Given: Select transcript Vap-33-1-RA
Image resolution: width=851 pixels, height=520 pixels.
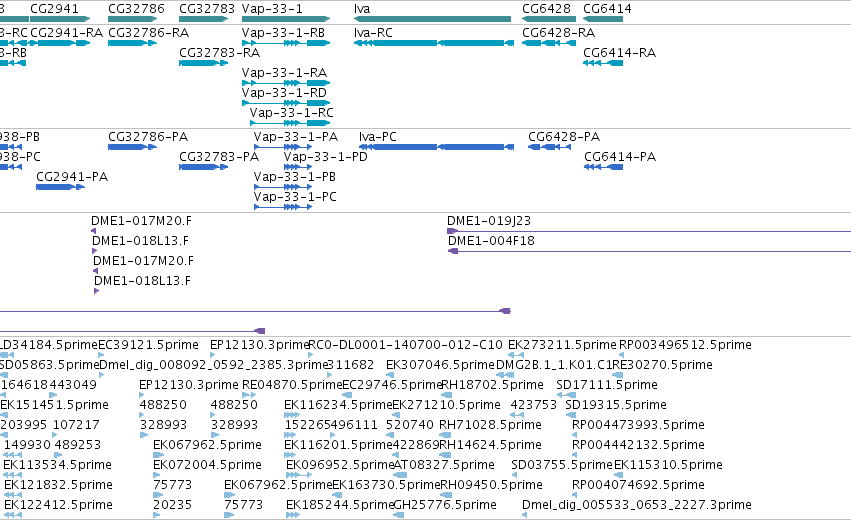Looking at the screenshot, I should 286,83.
